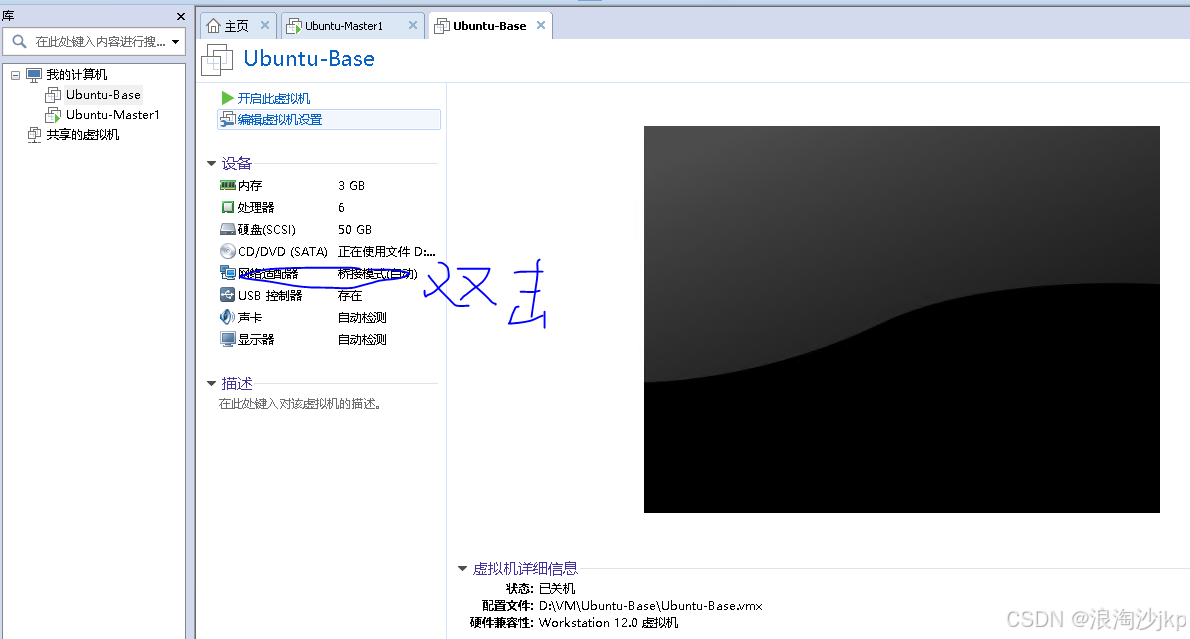
Task: Click the 共享的虚拟机 icon in the library
Action: pyautogui.click(x=34, y=134)
